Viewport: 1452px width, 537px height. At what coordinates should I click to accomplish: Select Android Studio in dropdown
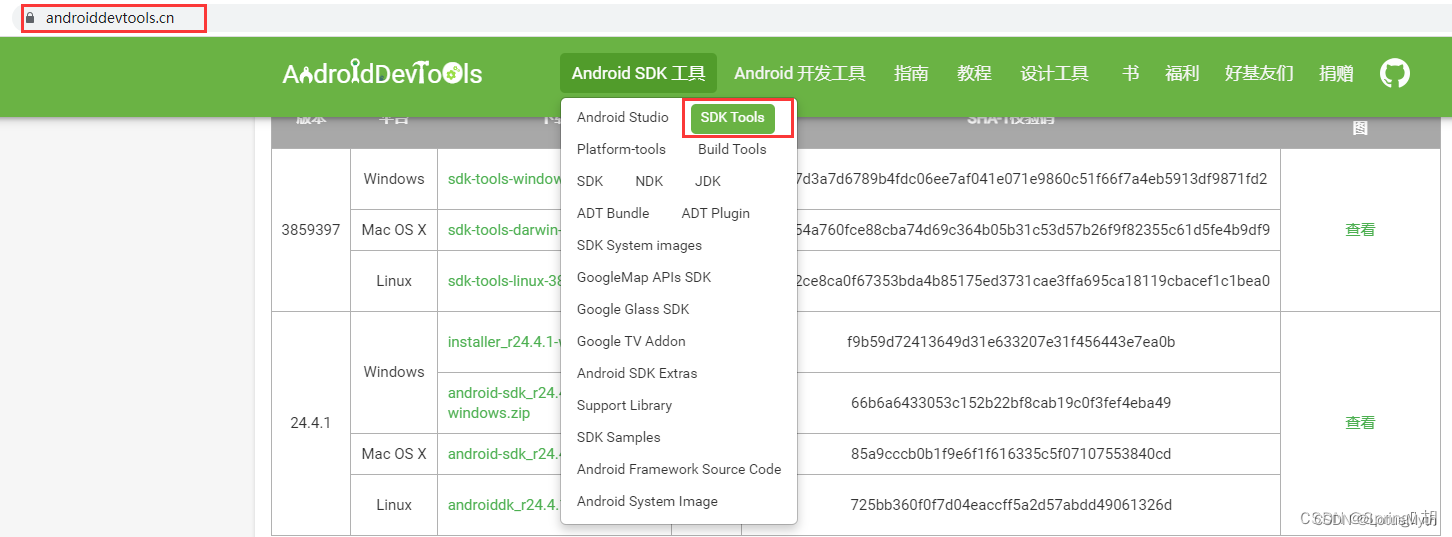pos(622,117)
